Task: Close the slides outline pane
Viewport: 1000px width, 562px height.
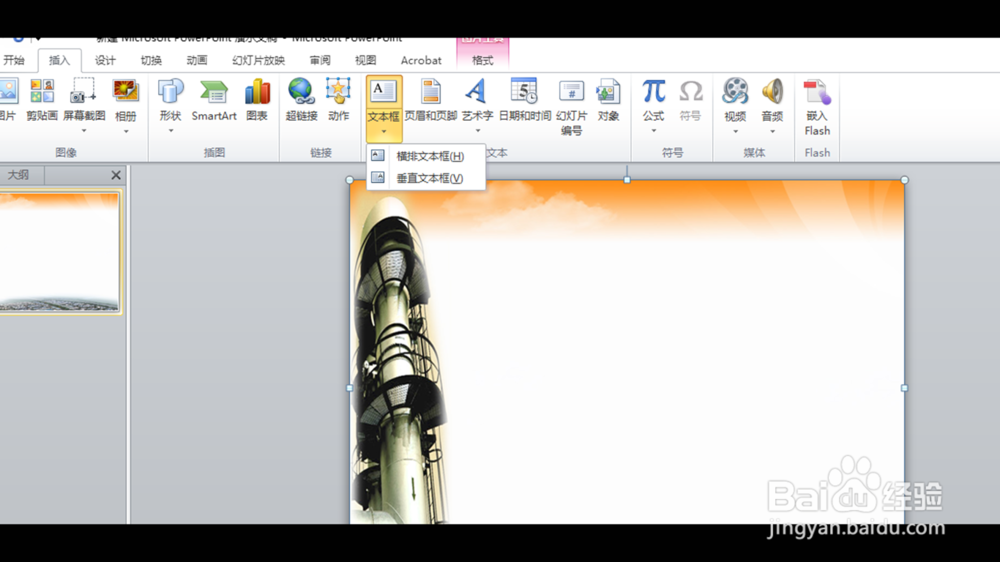Action: (115, 175)
